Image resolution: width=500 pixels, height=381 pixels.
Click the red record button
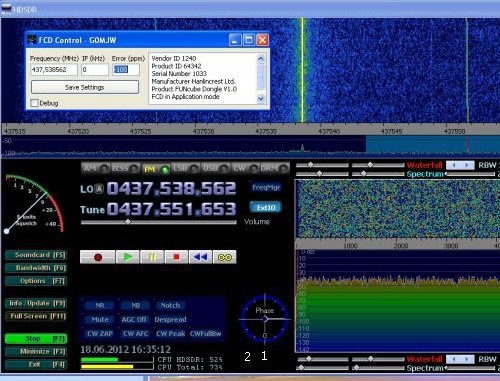tap(98, 257)
